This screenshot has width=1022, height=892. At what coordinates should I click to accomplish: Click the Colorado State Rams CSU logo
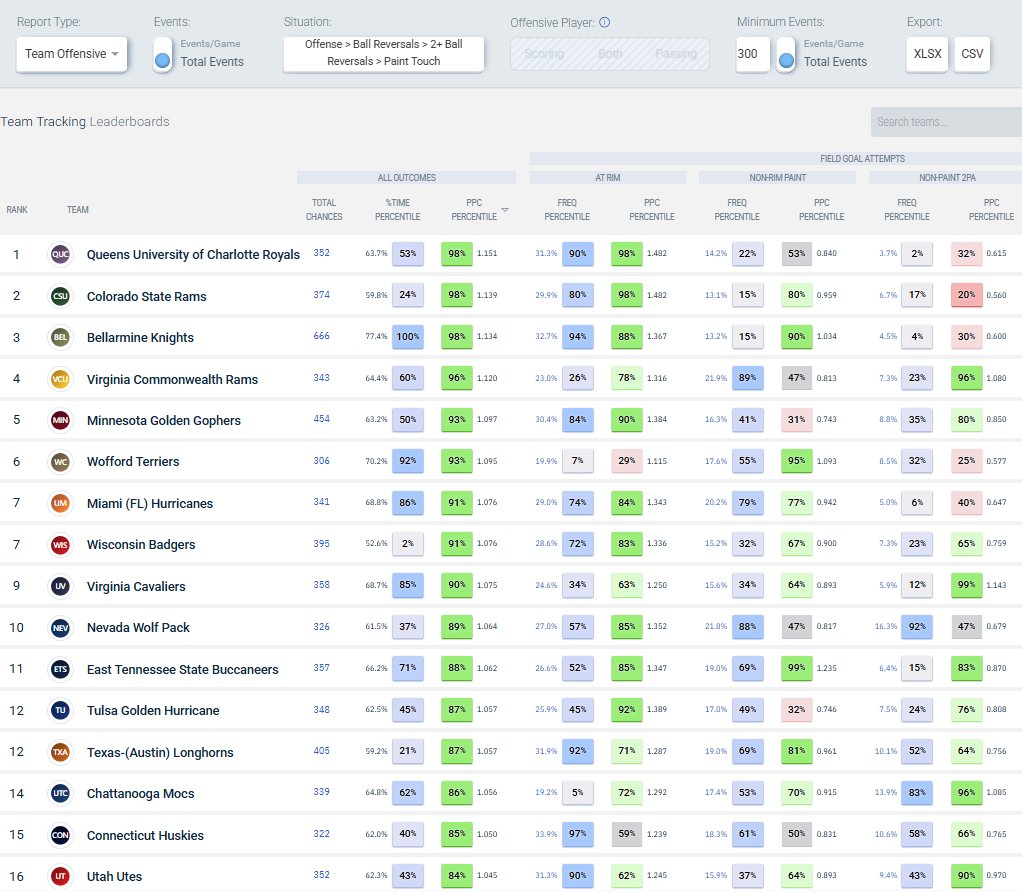[61, 296]
